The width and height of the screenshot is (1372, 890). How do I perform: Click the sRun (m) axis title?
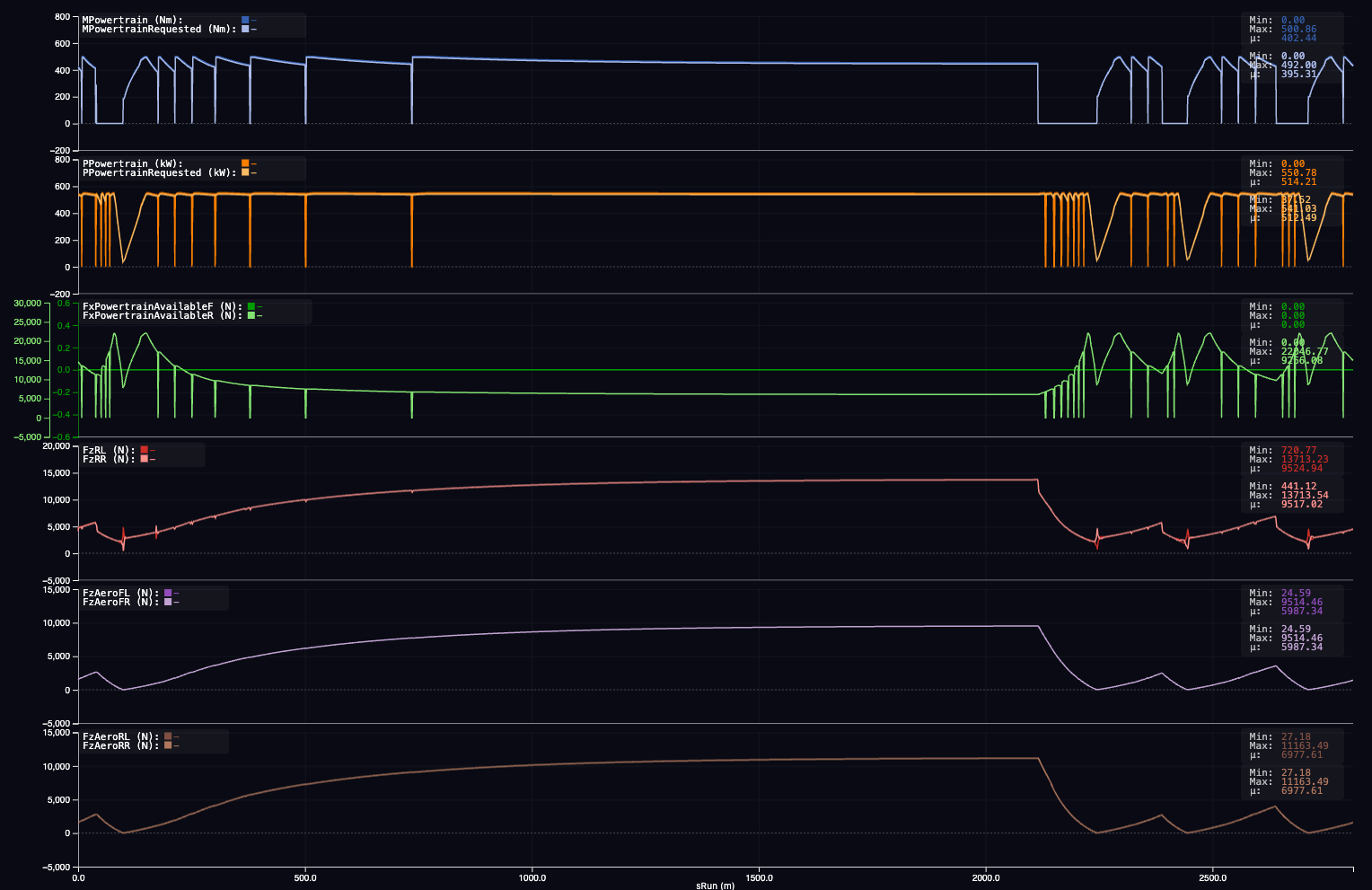pos(715,886)
